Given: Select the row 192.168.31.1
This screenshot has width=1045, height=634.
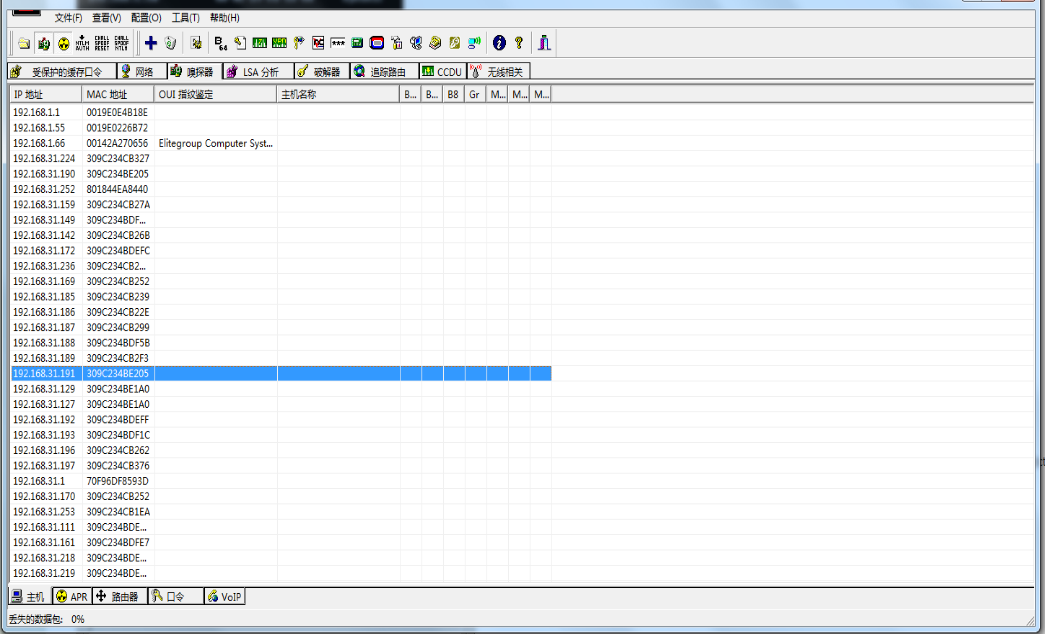Looking at the screenshot, I should (280, 481).
